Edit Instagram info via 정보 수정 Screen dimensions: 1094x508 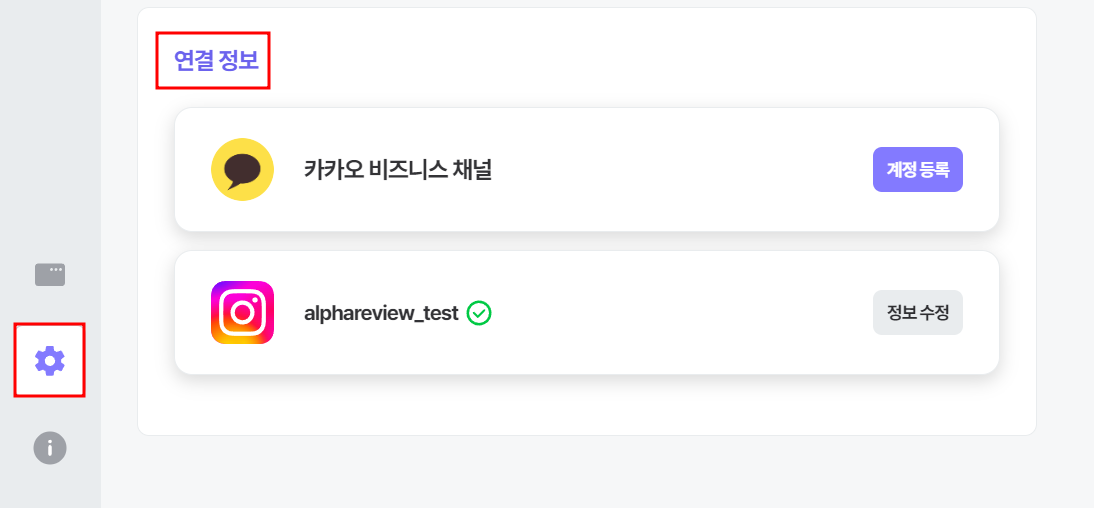[917, 313]
